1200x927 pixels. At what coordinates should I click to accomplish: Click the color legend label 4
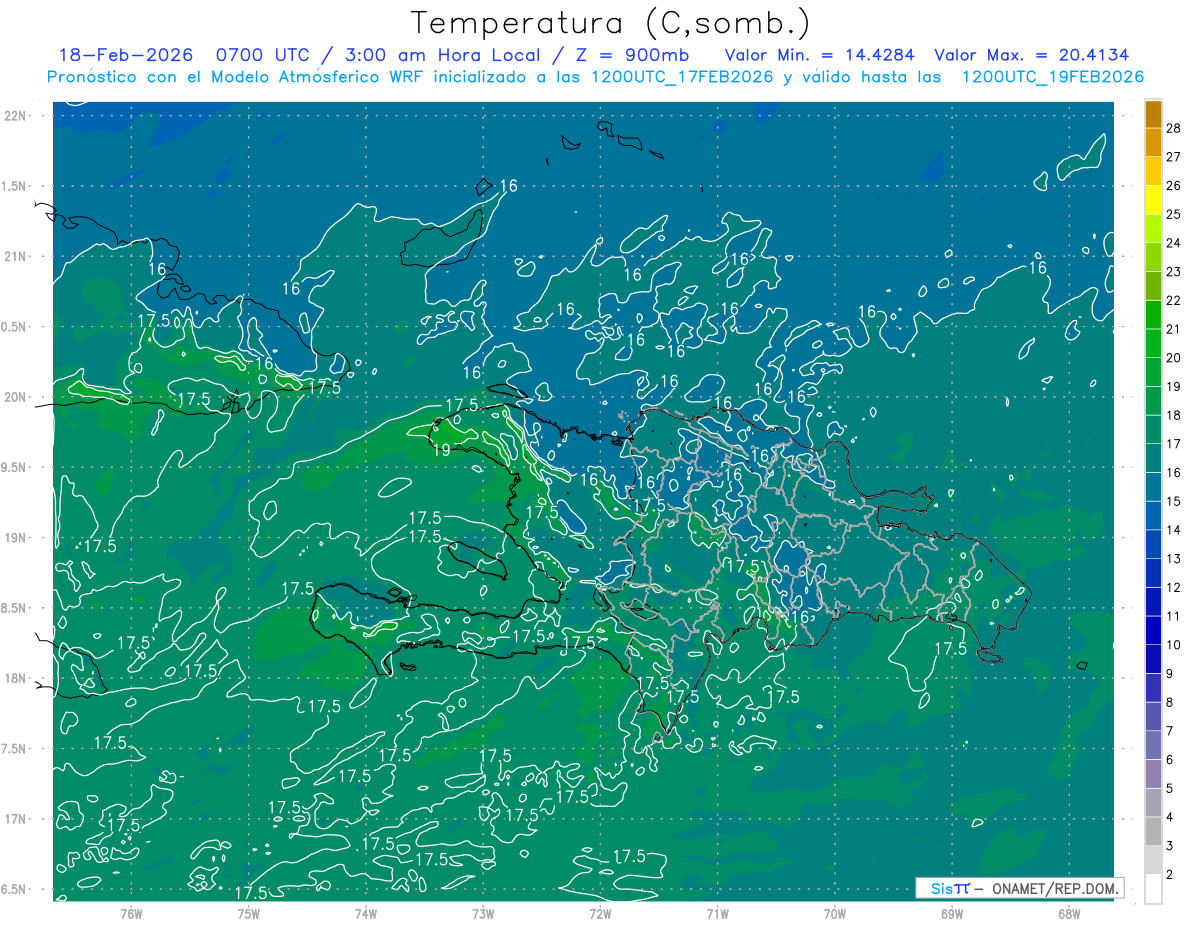click(1170, 817)
